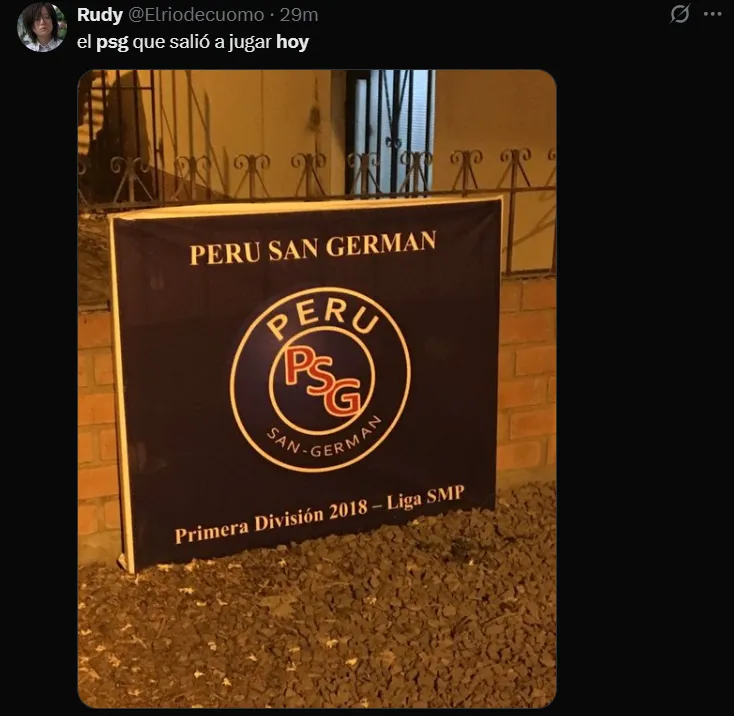This screenshot has width=734, height=716.
Task: Click the curved PERU text in logo
Action: point(323,317)
